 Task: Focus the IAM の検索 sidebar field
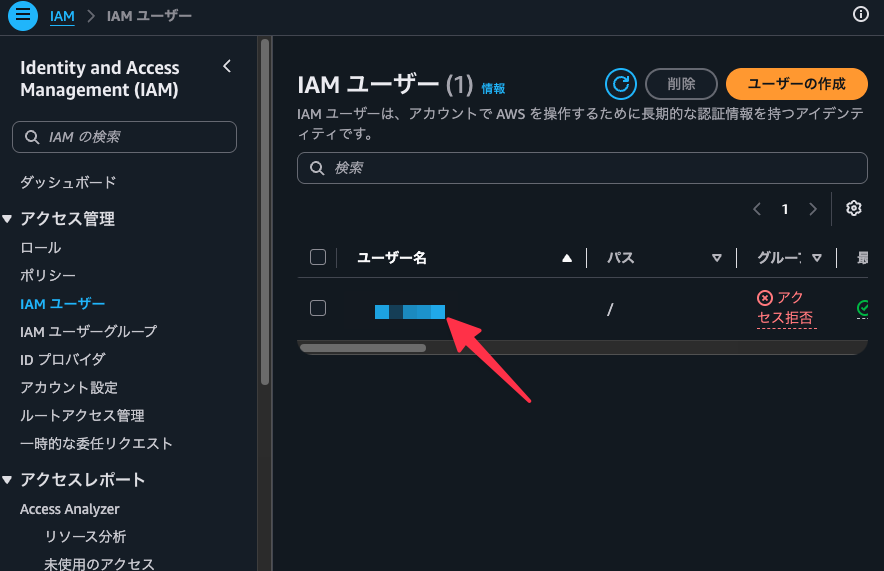pos(125,137)
